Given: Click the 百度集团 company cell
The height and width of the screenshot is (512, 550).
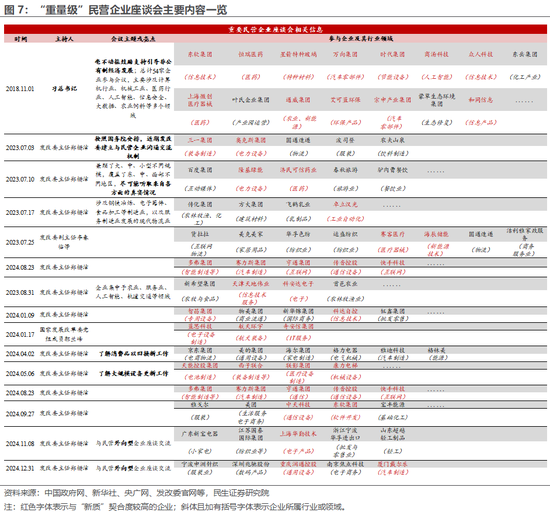Looking at the screenshot, I should (x=200, y=170).
